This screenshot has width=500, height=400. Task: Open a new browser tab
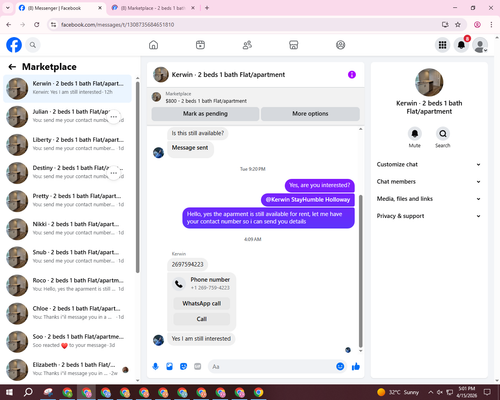[207, 8]
